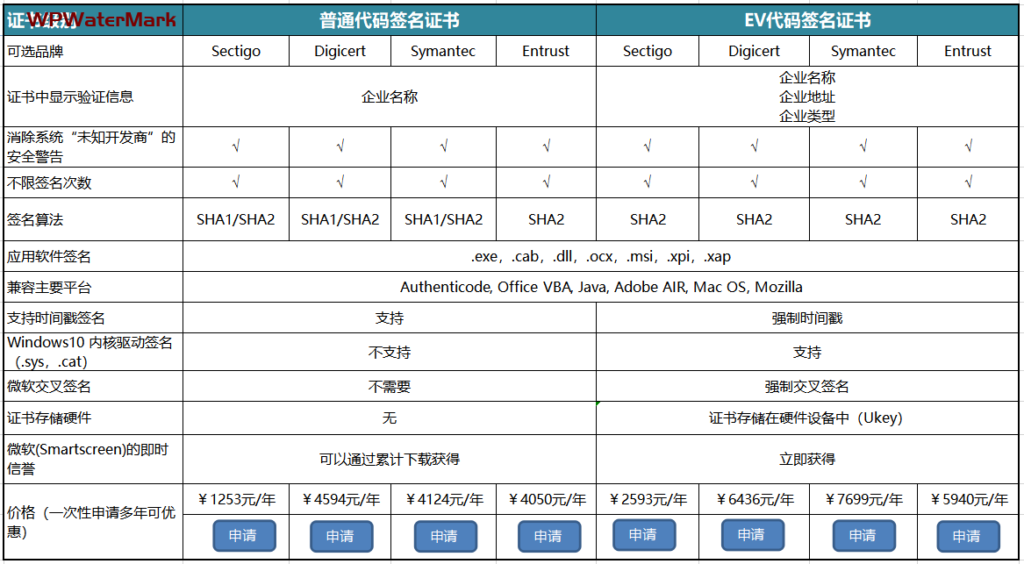This screenshot has height=564, width=1024.
Task: Click the 不支持 cell
Action: (x=389, y=352)
